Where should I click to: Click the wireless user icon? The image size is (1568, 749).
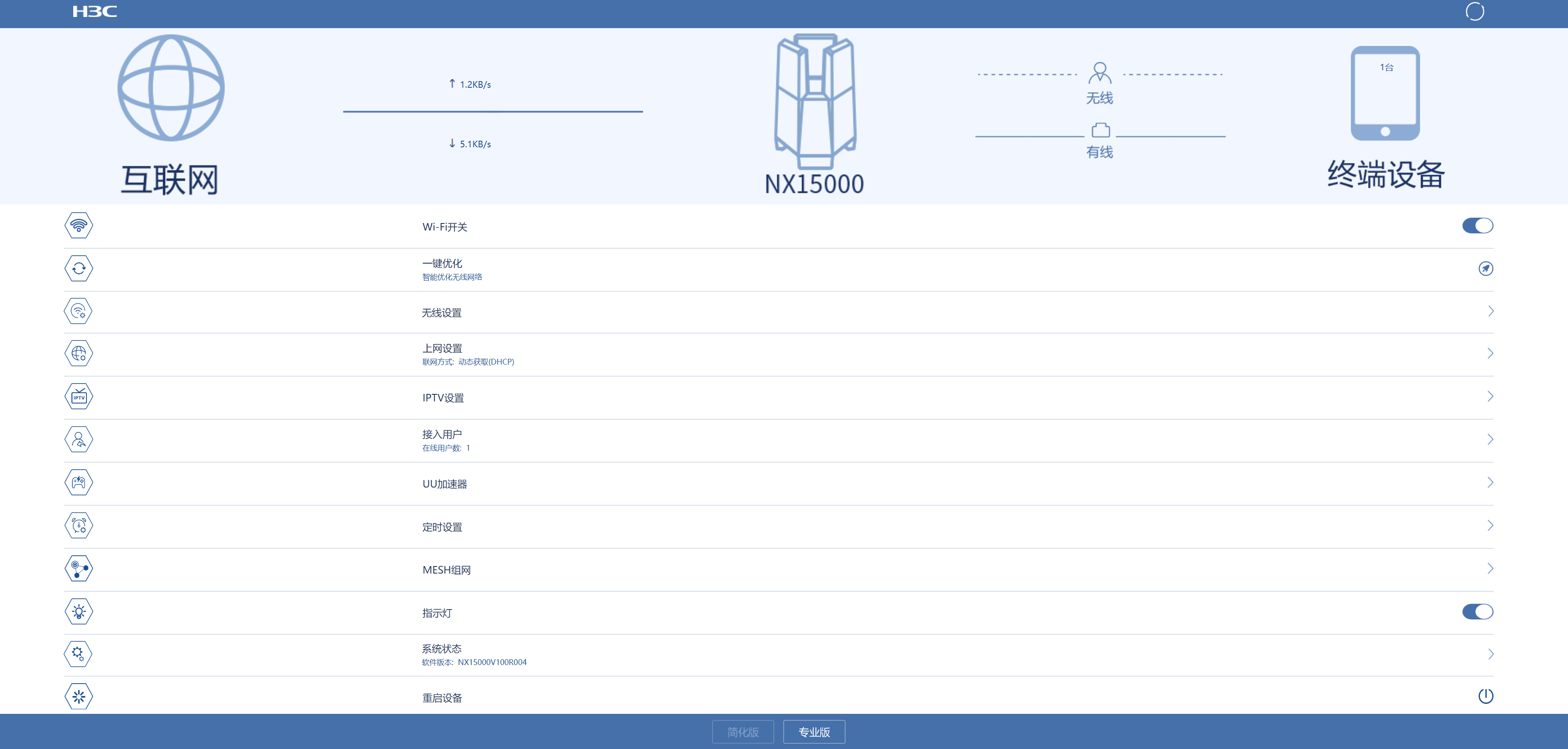pyautogui.click(x=1099, y=73)
